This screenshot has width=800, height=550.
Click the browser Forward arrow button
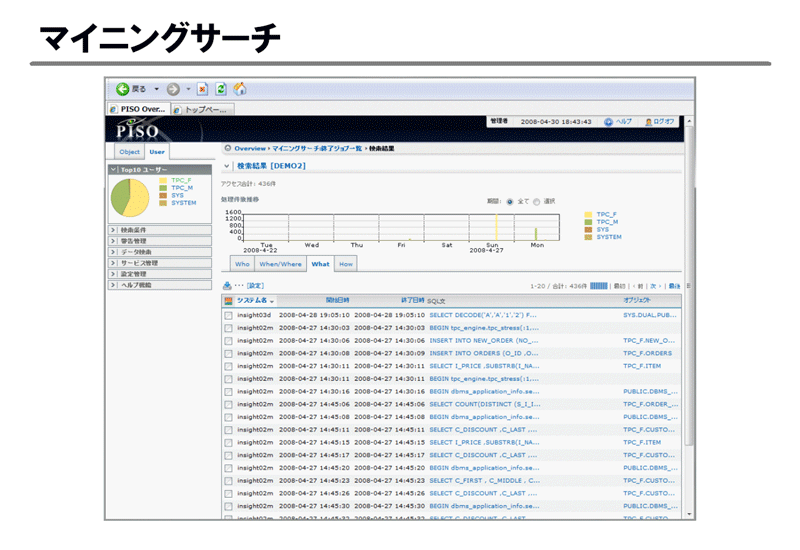pyautogui.click(x=173, y=89)
